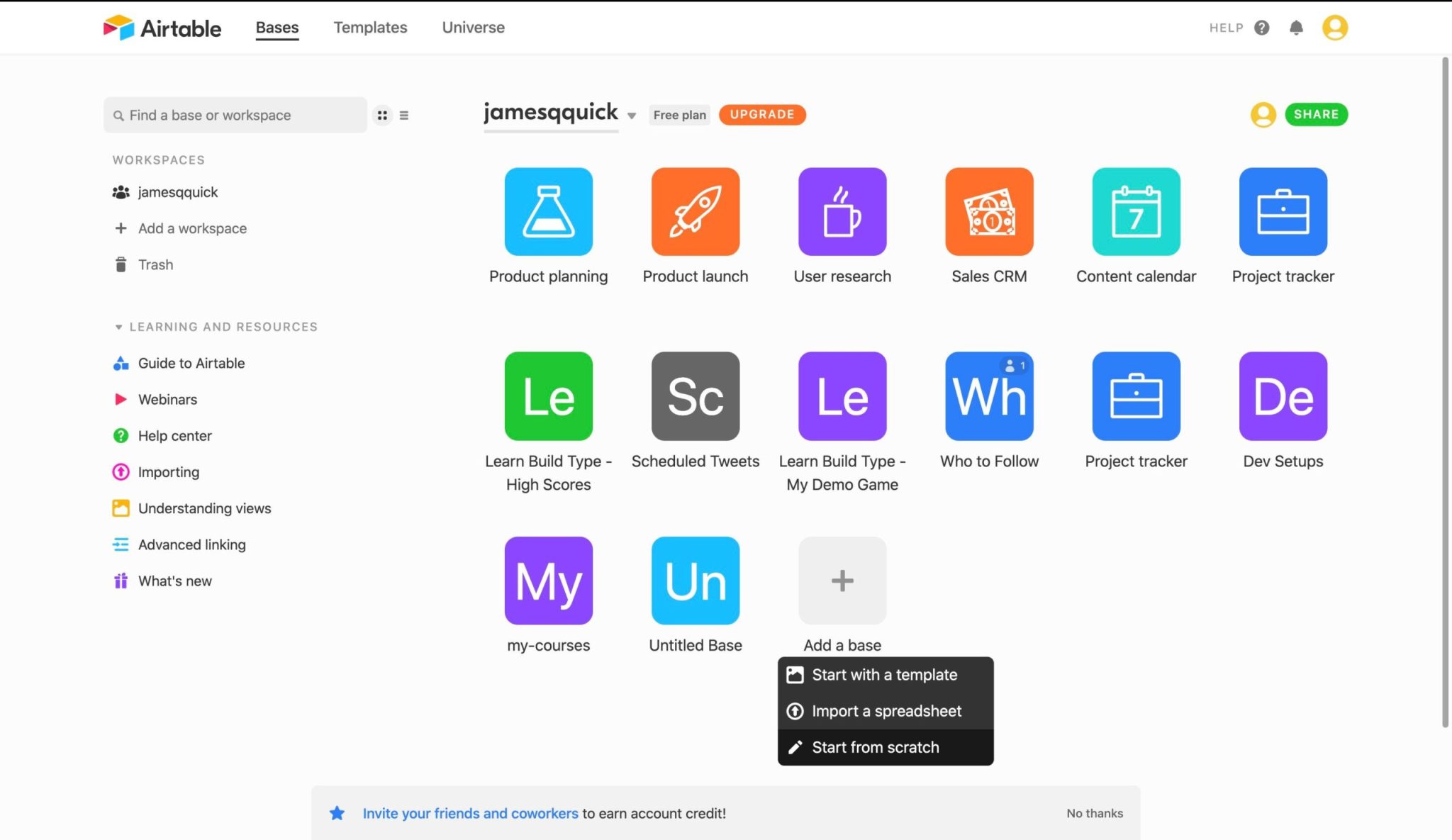
Task: Switch to list view of bases
Action: (x=403, y=115)
